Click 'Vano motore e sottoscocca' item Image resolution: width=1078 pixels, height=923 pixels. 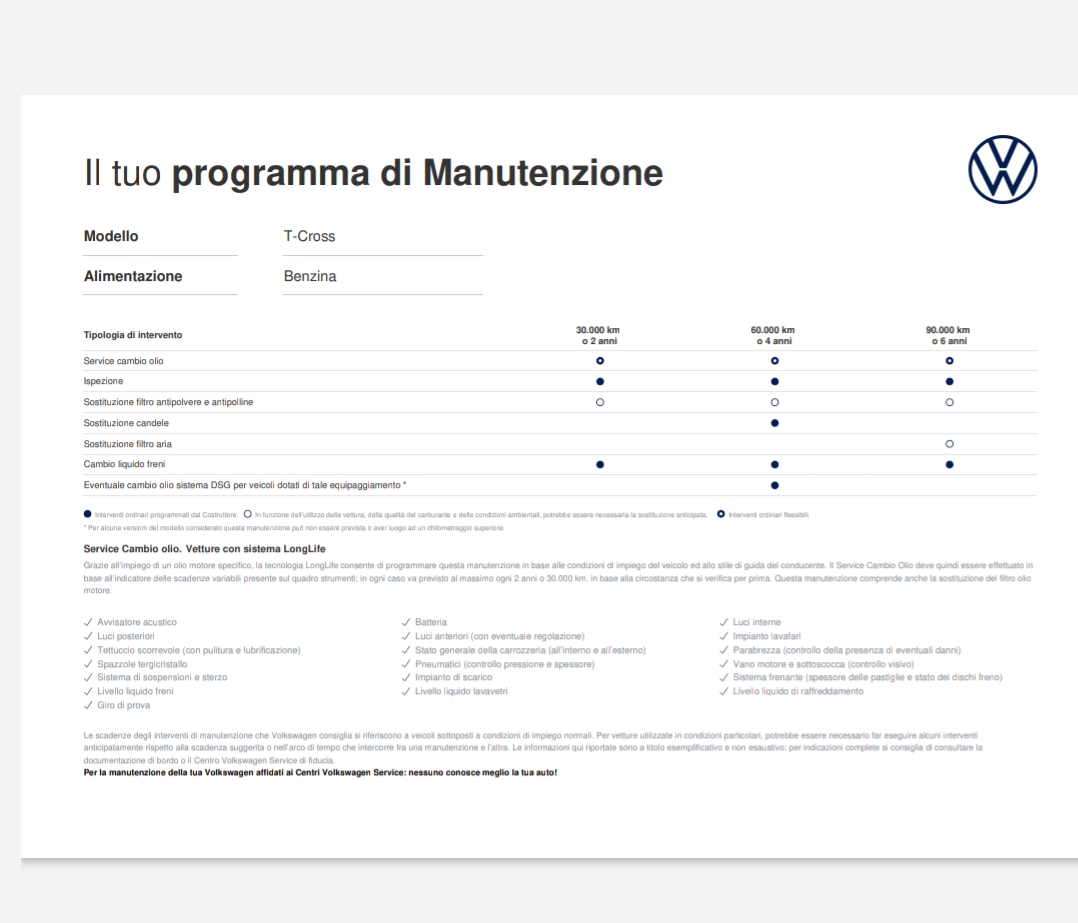click(823, 664)
